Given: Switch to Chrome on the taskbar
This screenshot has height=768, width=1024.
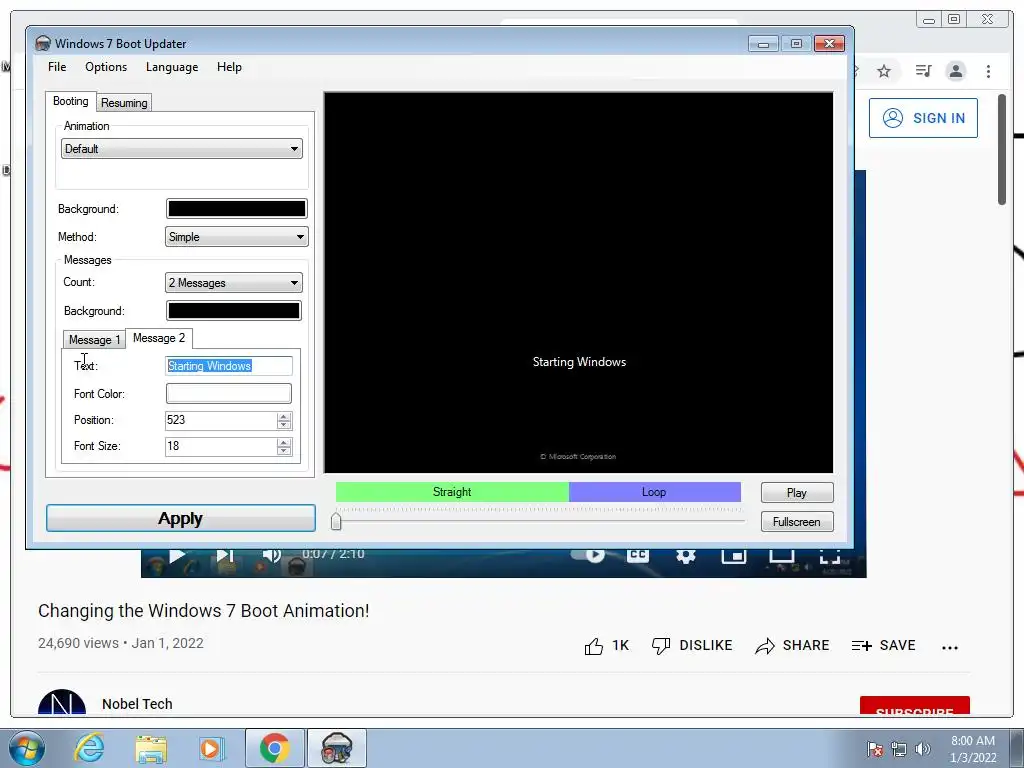Looking at the screenshot, I should coord(274,748).
